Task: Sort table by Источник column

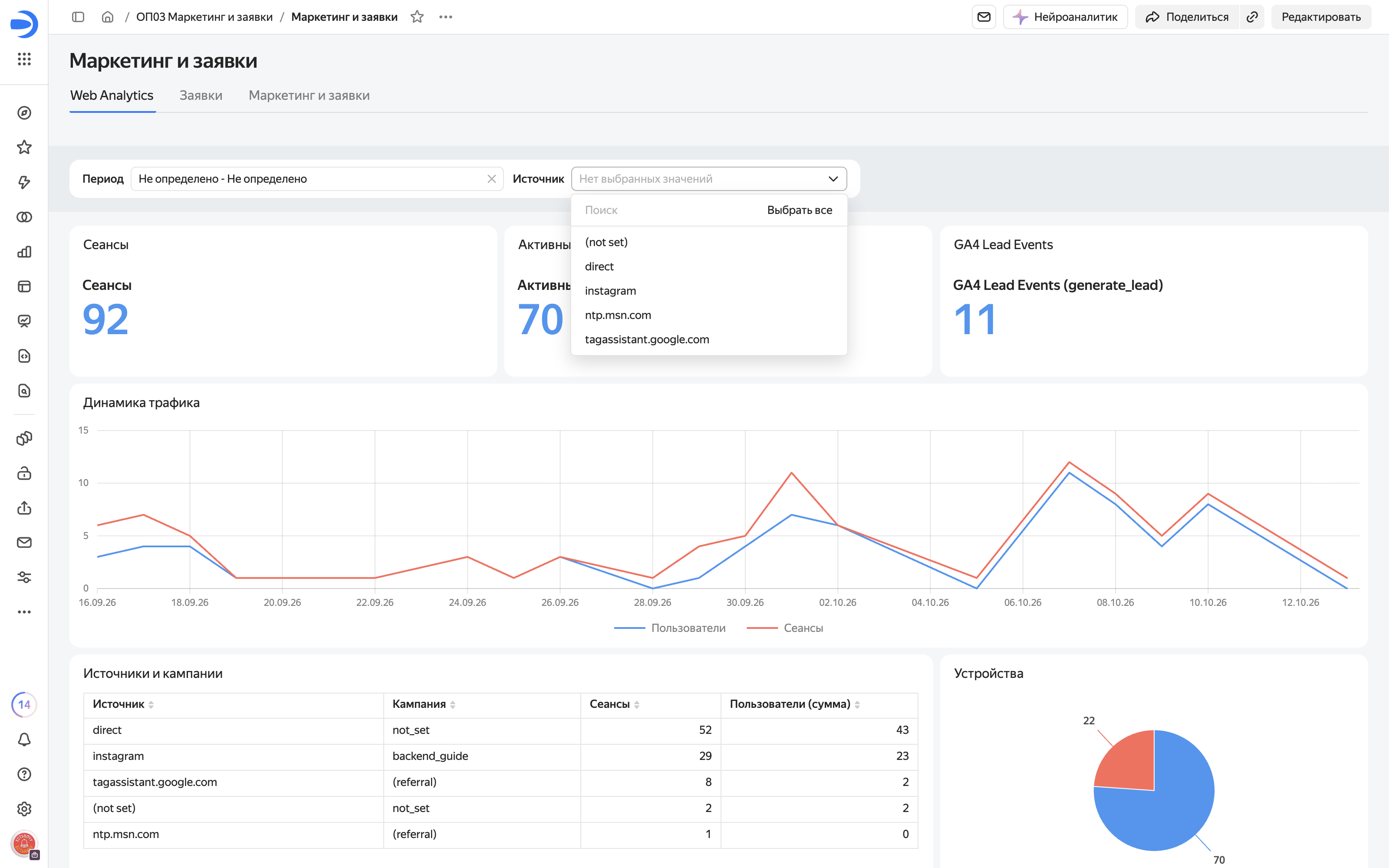Action: point(123,704)
